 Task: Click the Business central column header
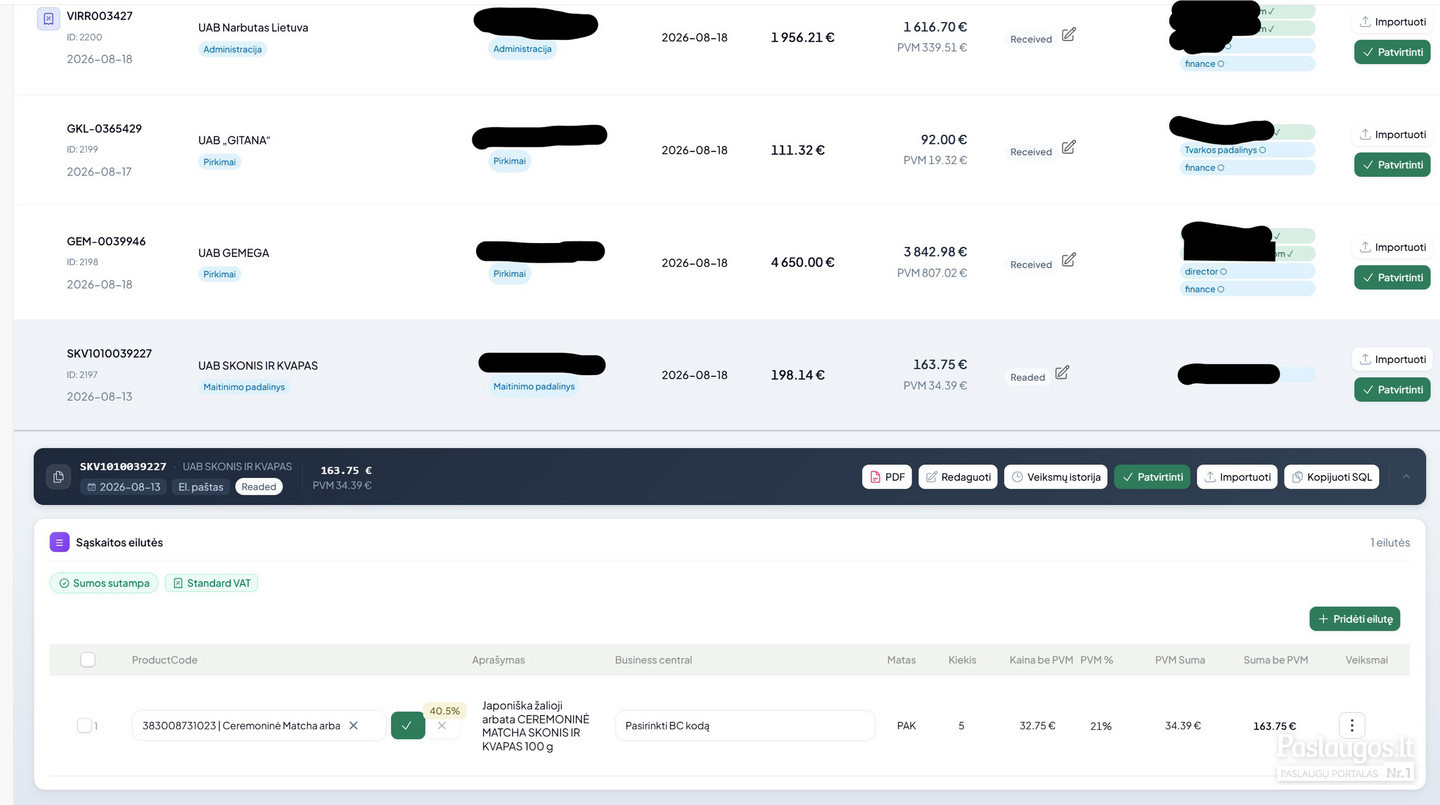coord(653,660)
